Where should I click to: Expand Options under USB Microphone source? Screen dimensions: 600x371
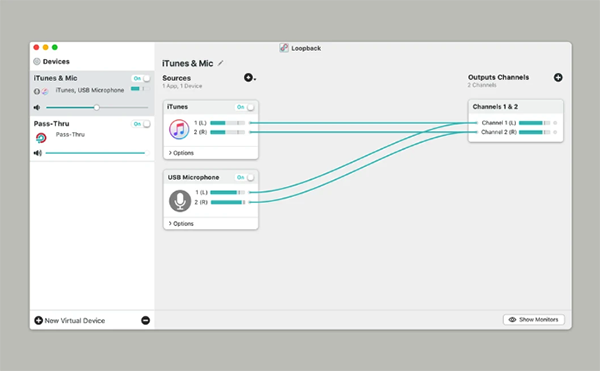181,224
